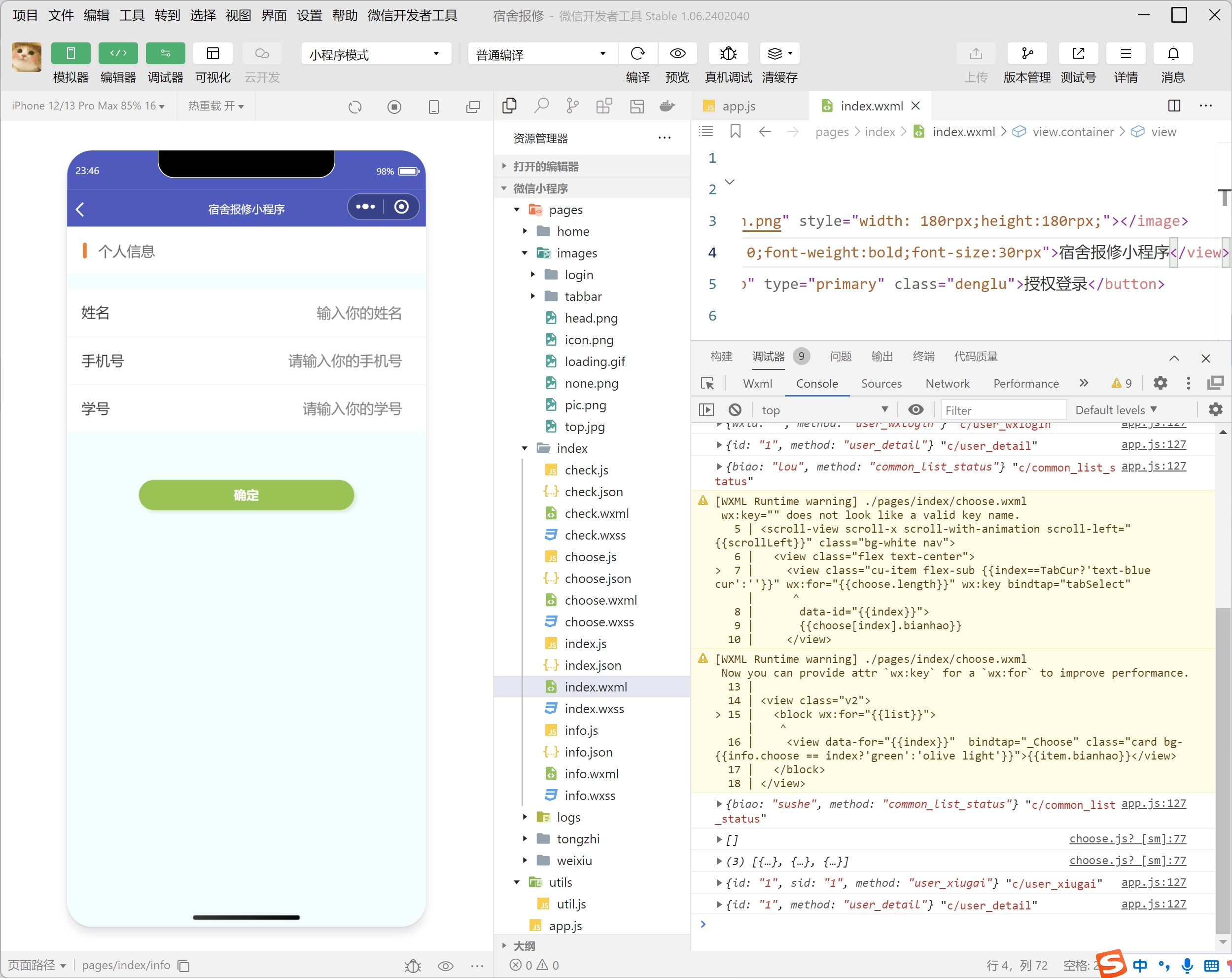Toggle the live expression eye icon
Screen dimensions: 1232x978
click(x=915, y=410)
